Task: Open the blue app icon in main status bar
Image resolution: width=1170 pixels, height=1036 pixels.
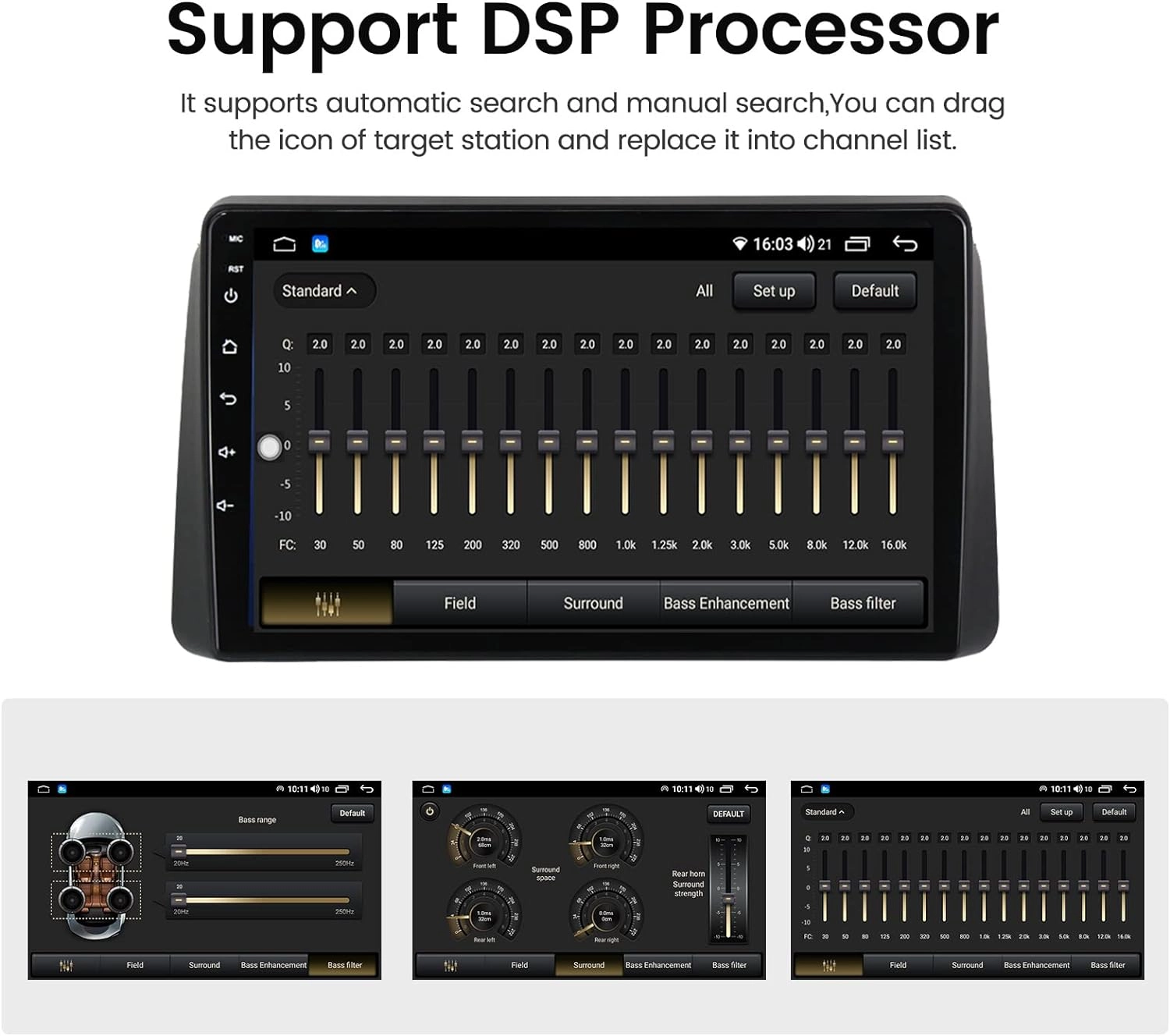Action: coord(320,244)
